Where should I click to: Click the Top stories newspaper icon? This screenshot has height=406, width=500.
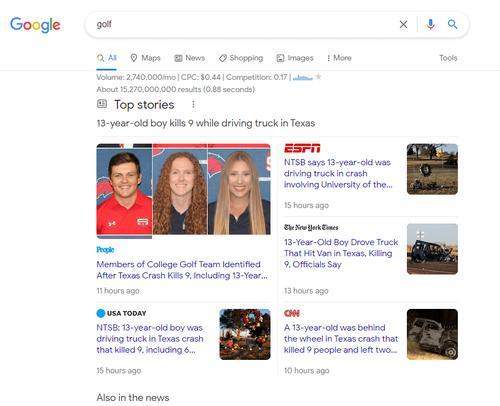click(102, 104)
